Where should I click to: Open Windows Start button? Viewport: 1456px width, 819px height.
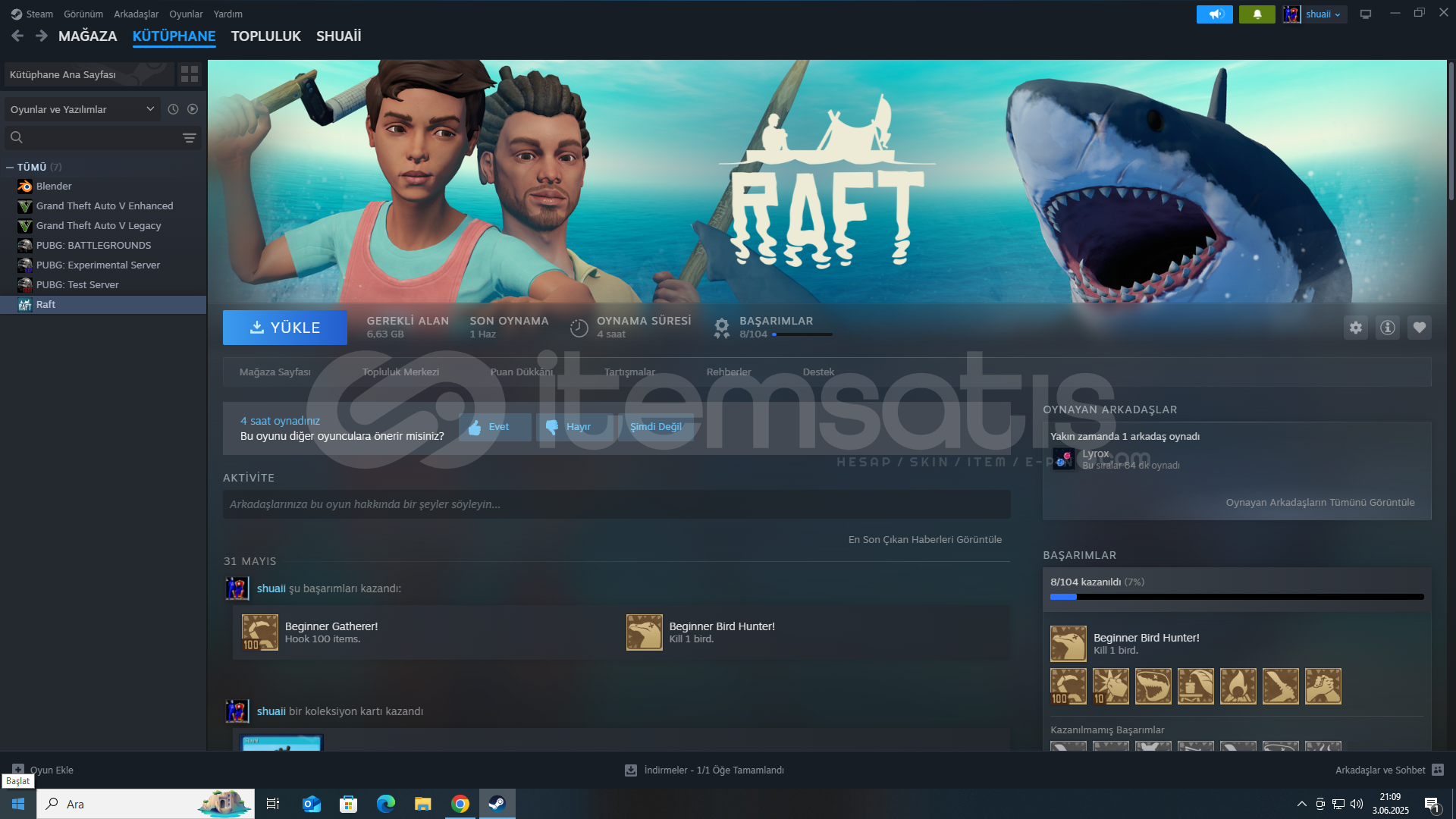click(18, 804)
